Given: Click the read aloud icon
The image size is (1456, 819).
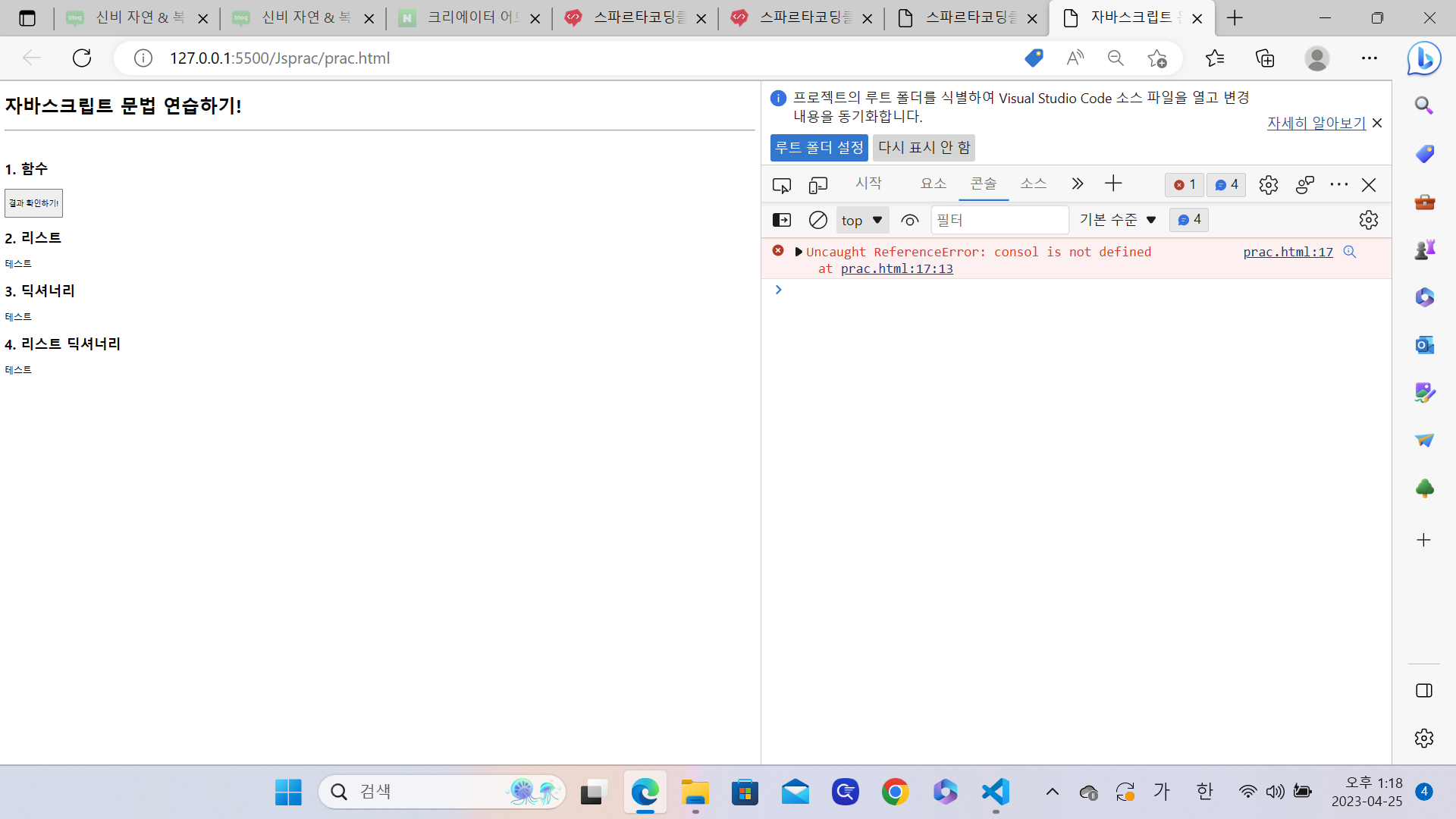Looking at the screenshot, I should (x=1075, y=58).
